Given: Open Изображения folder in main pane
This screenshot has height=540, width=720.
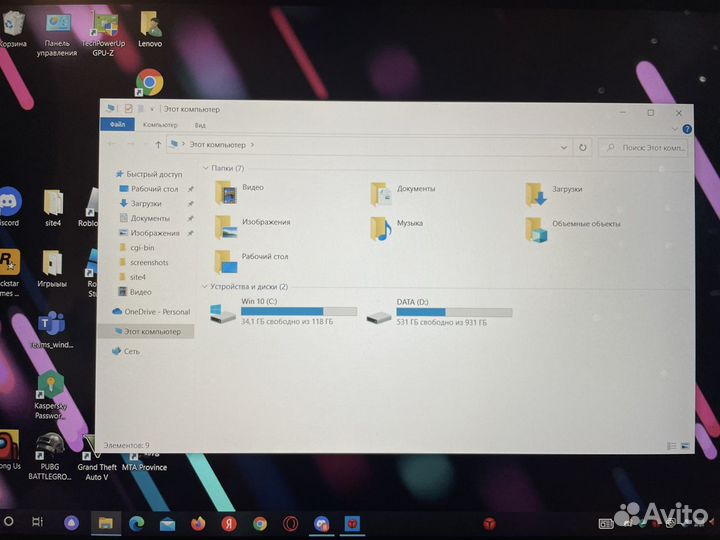Looking at the screenshot, I should pos(253,227).
